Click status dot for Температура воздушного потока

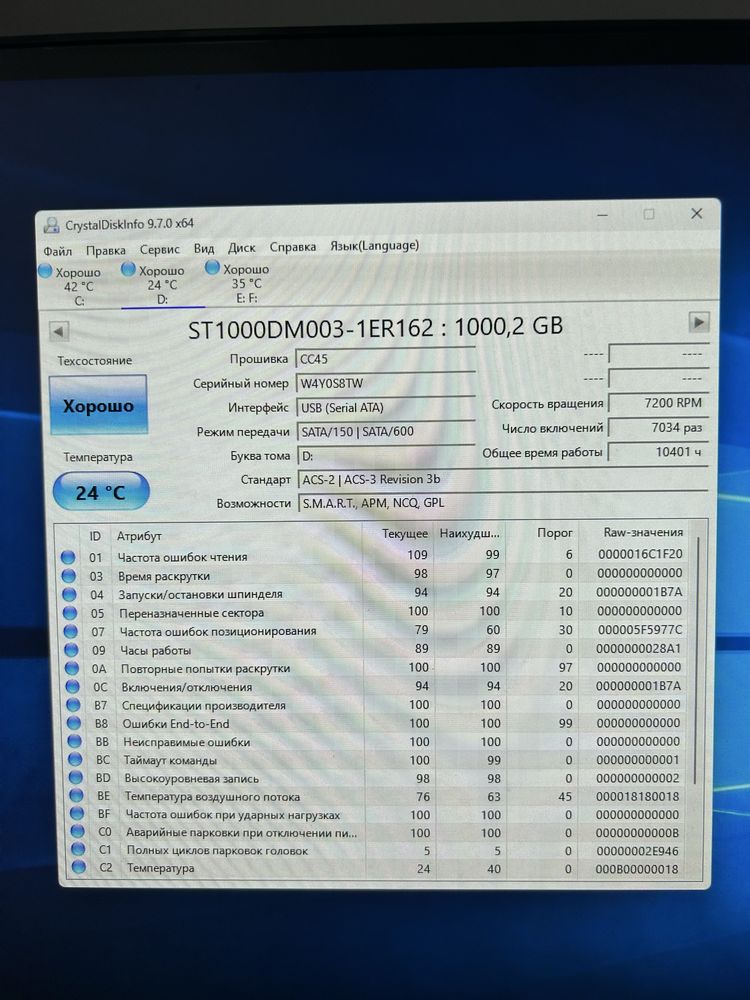77,795
